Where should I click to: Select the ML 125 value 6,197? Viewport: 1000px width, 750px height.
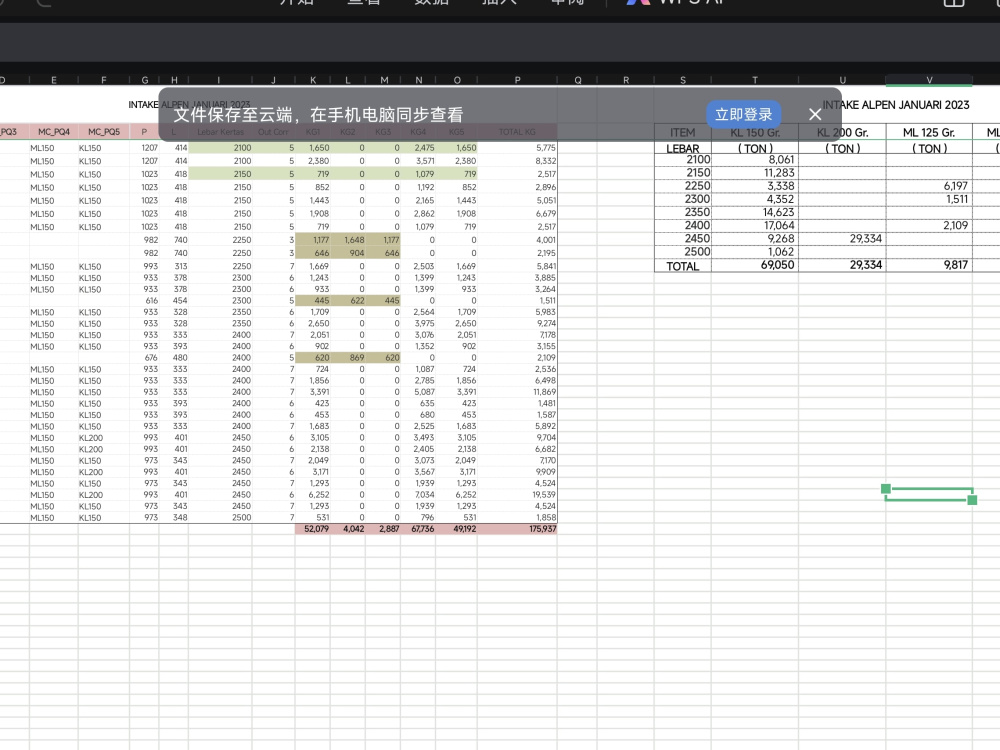(929, 186)
